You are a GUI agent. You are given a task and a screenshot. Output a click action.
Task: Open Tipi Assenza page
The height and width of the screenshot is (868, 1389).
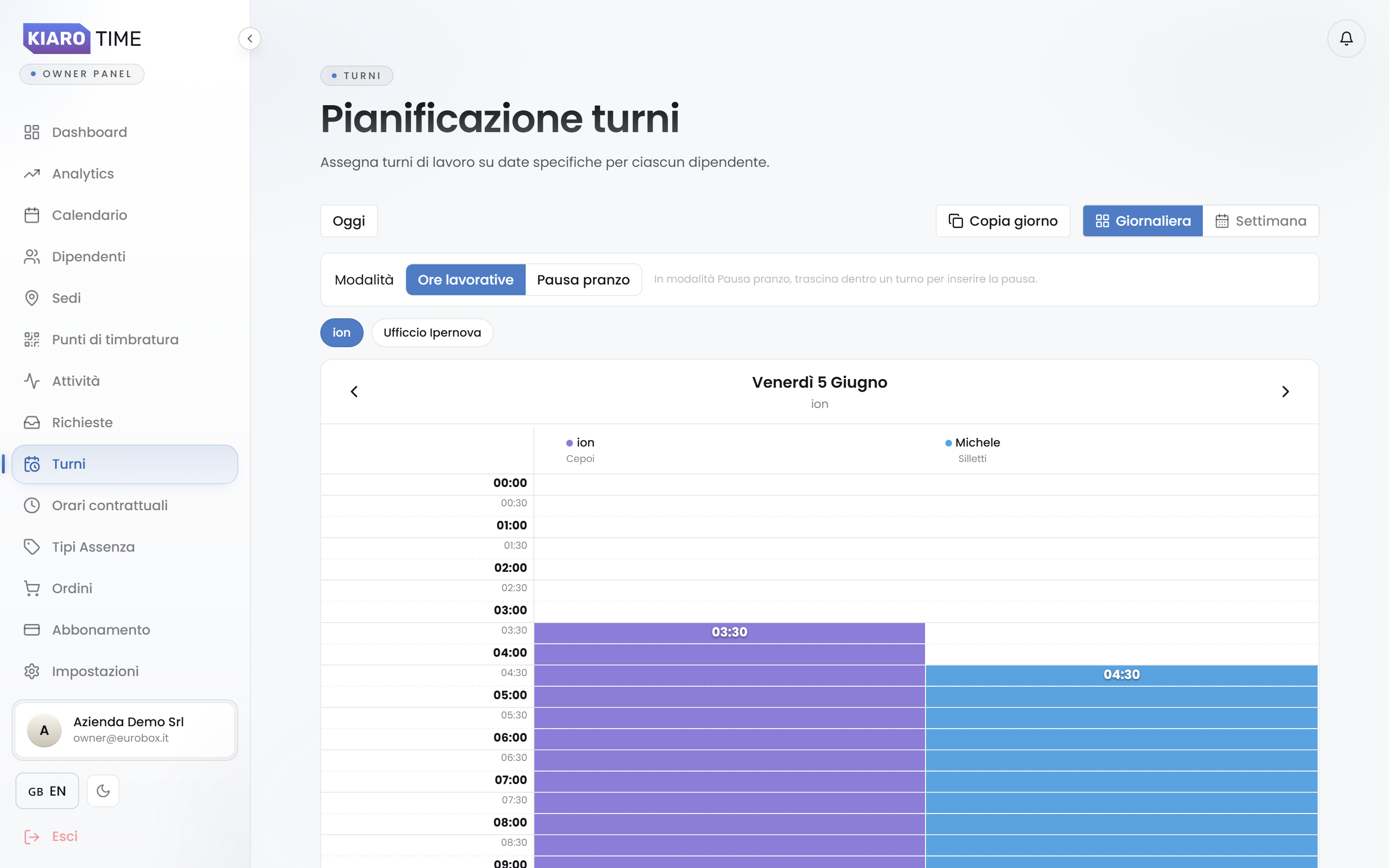pyautogui.click(x=124, y=547)
